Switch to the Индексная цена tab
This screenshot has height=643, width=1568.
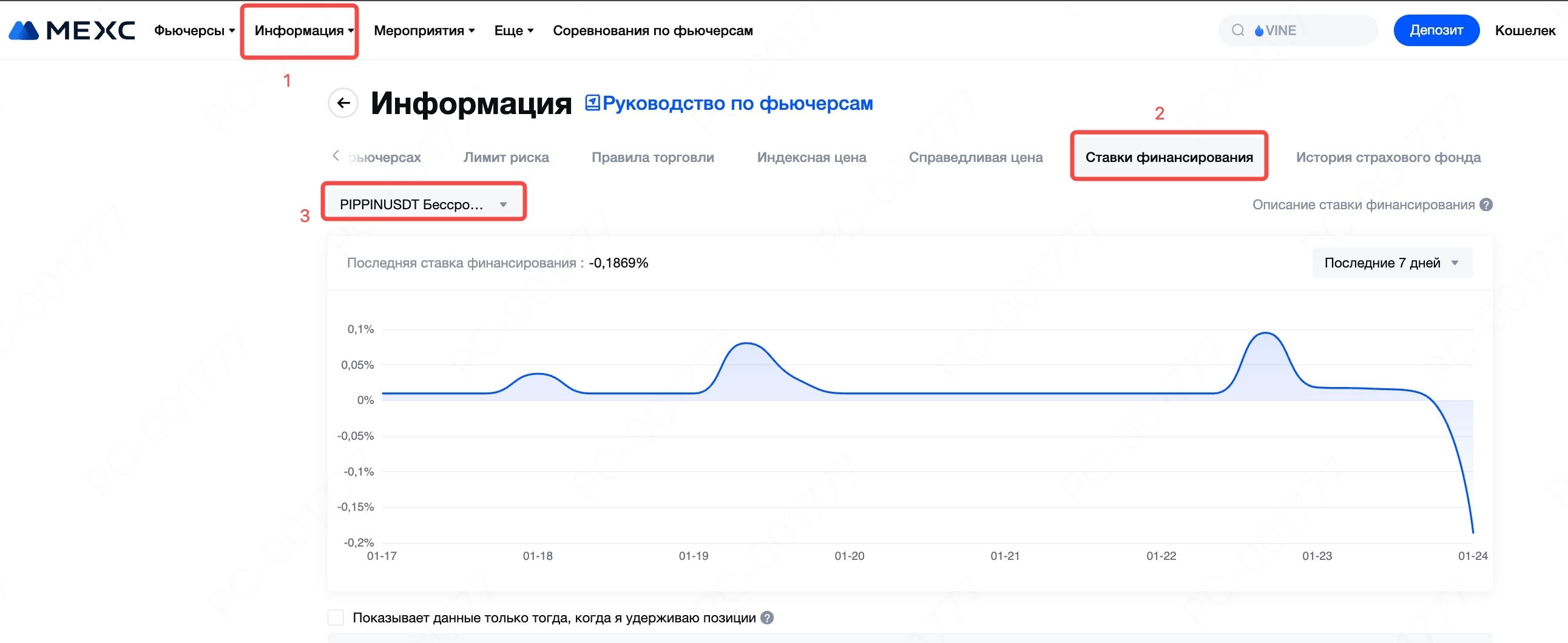tap(811, 157)
